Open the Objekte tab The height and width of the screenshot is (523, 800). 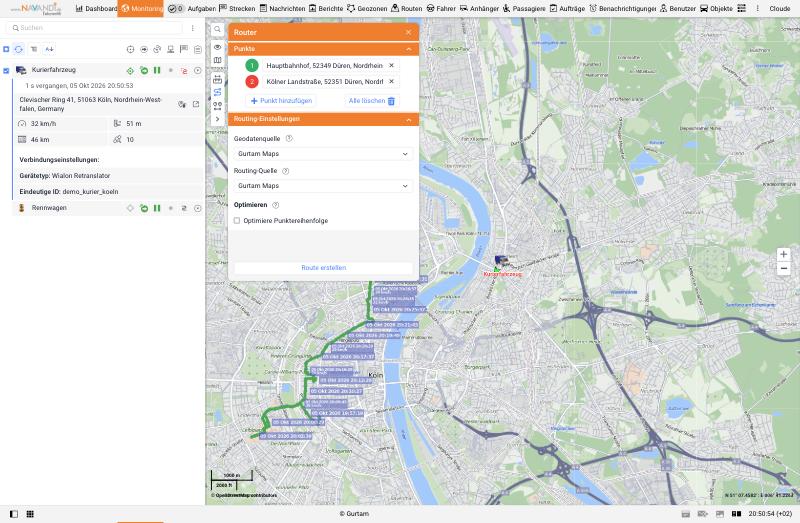tap(716, 8)
